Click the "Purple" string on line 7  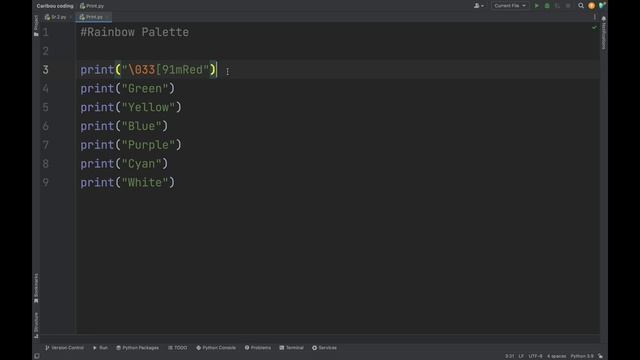(x=148, y=145)
